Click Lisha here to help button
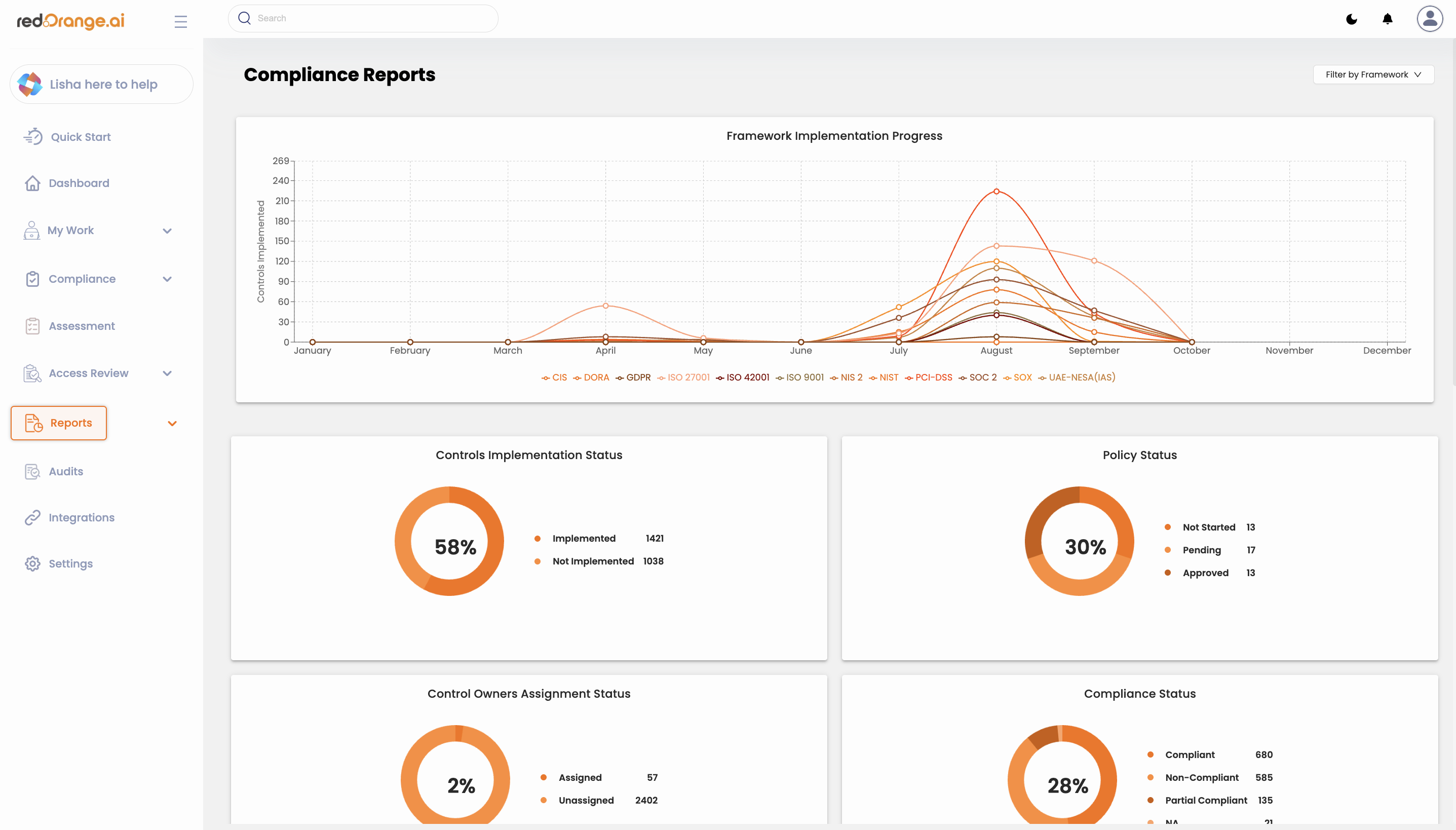This screenshot has width=1456, height=830. [x=101, y=84]
